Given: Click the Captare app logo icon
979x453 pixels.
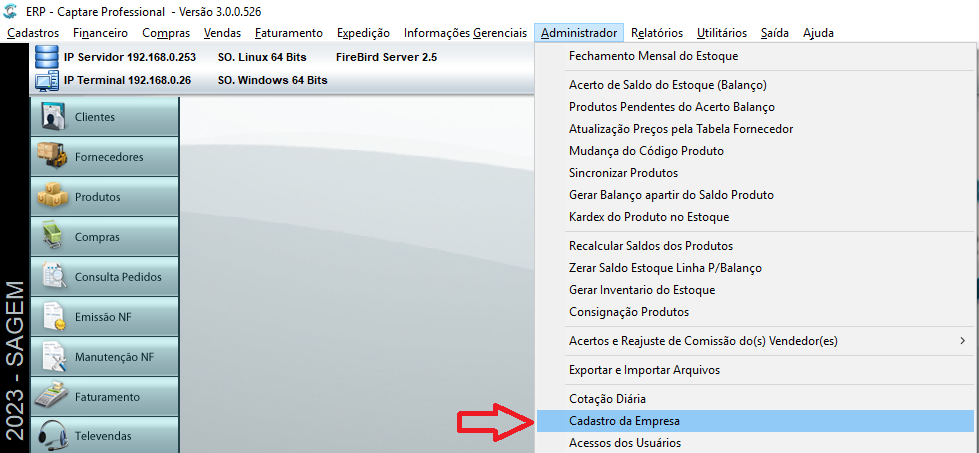Looking at the screenshot, I should pos(9,12).
